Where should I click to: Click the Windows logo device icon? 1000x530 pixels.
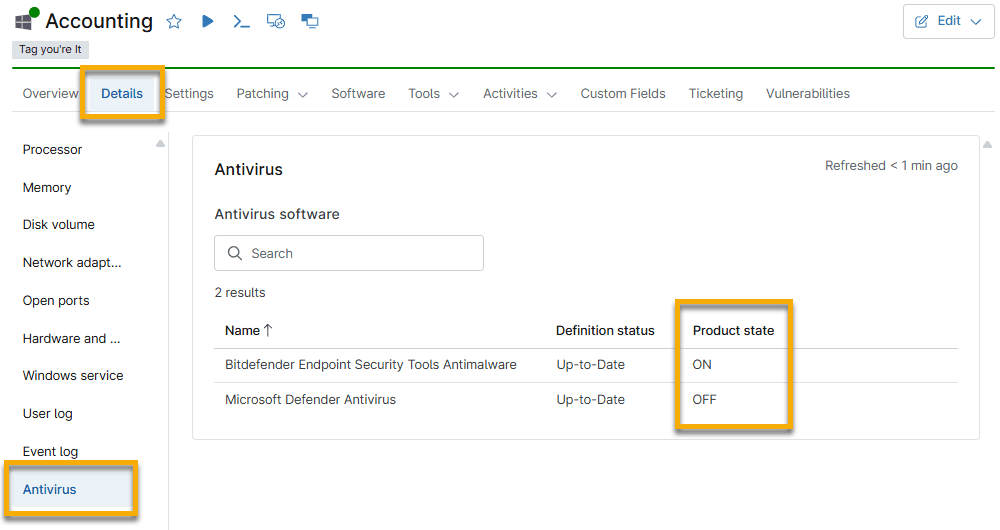click(24, 22)
